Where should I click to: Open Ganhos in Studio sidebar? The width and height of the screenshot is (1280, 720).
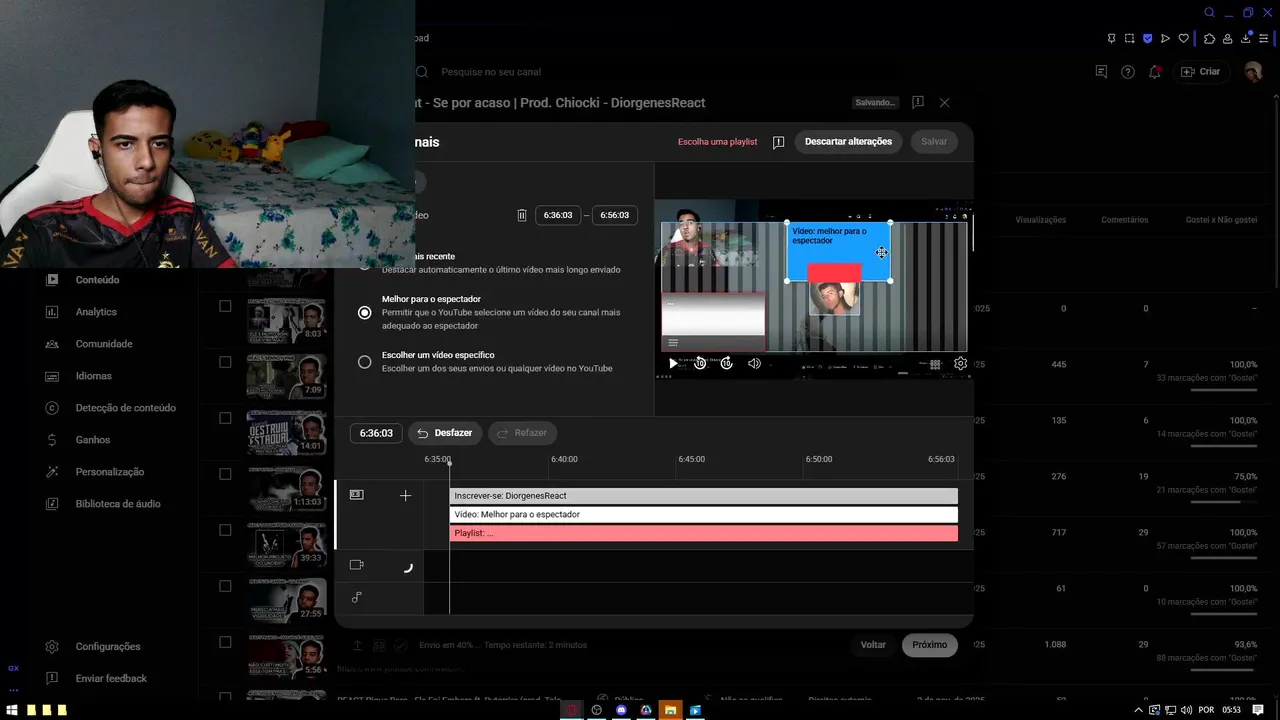[x=92, y=440]
